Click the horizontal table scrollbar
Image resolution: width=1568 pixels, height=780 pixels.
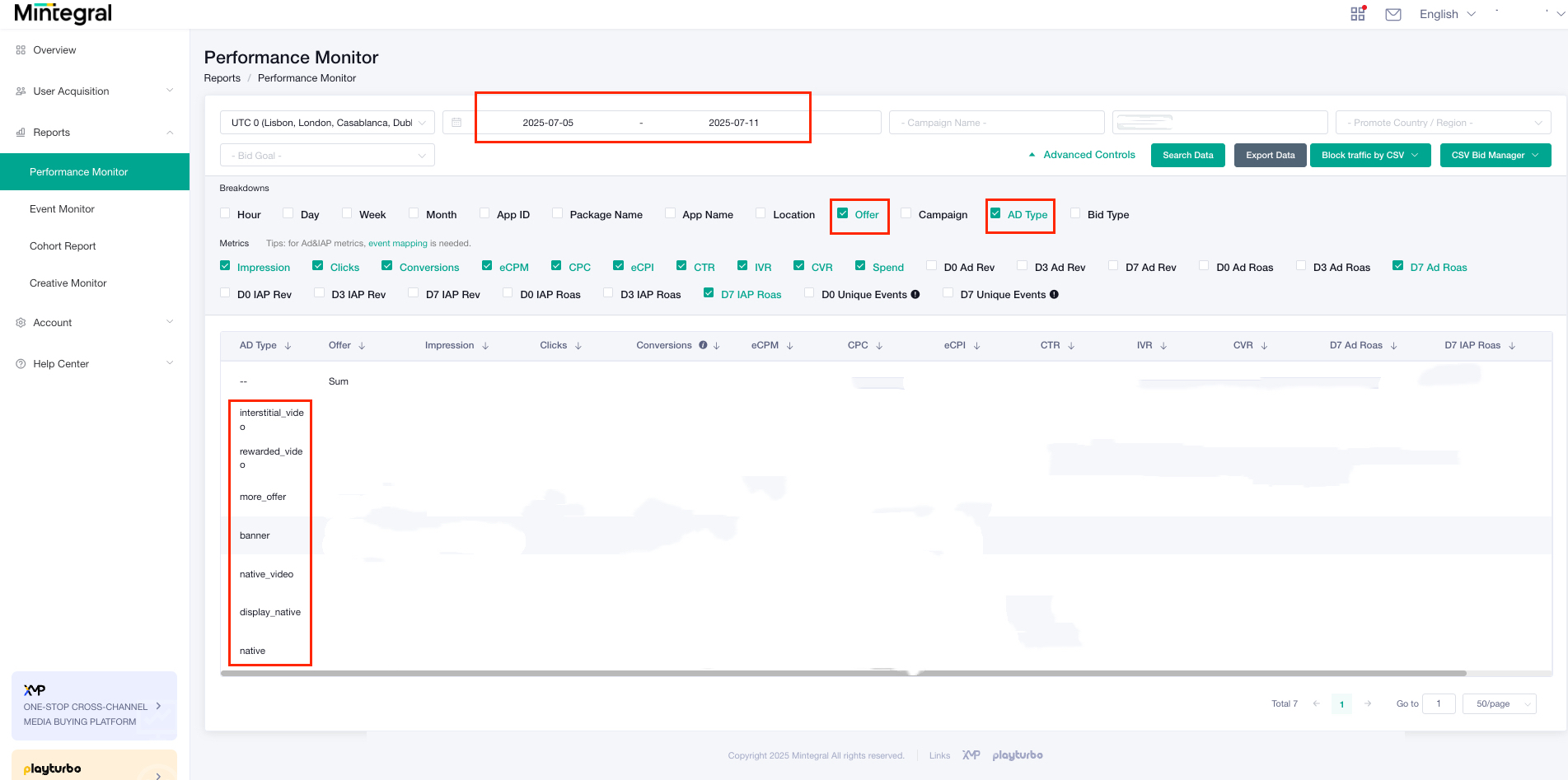(x=843, y=673)
